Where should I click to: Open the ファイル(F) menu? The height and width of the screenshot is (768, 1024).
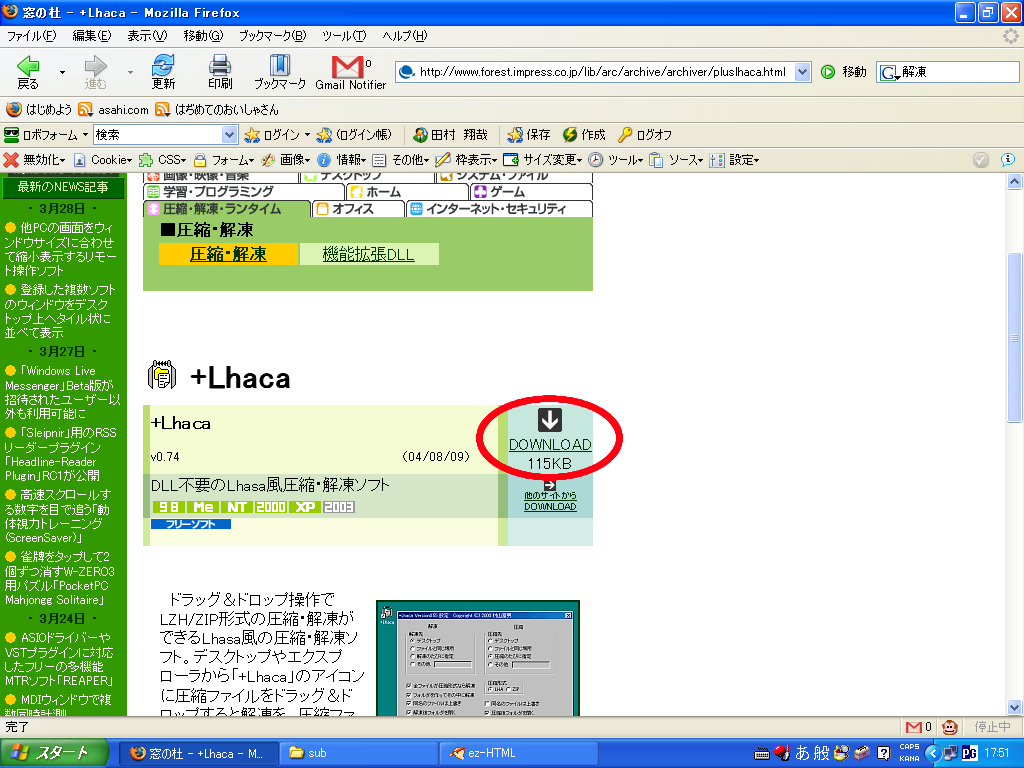(x=31, y=36)
